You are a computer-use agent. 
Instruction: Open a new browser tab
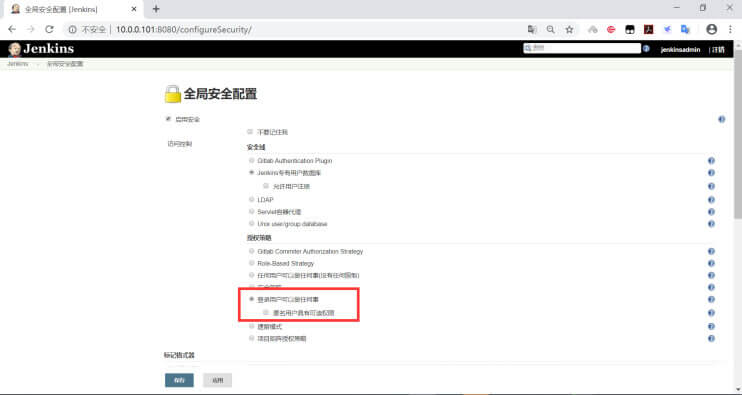156,9
